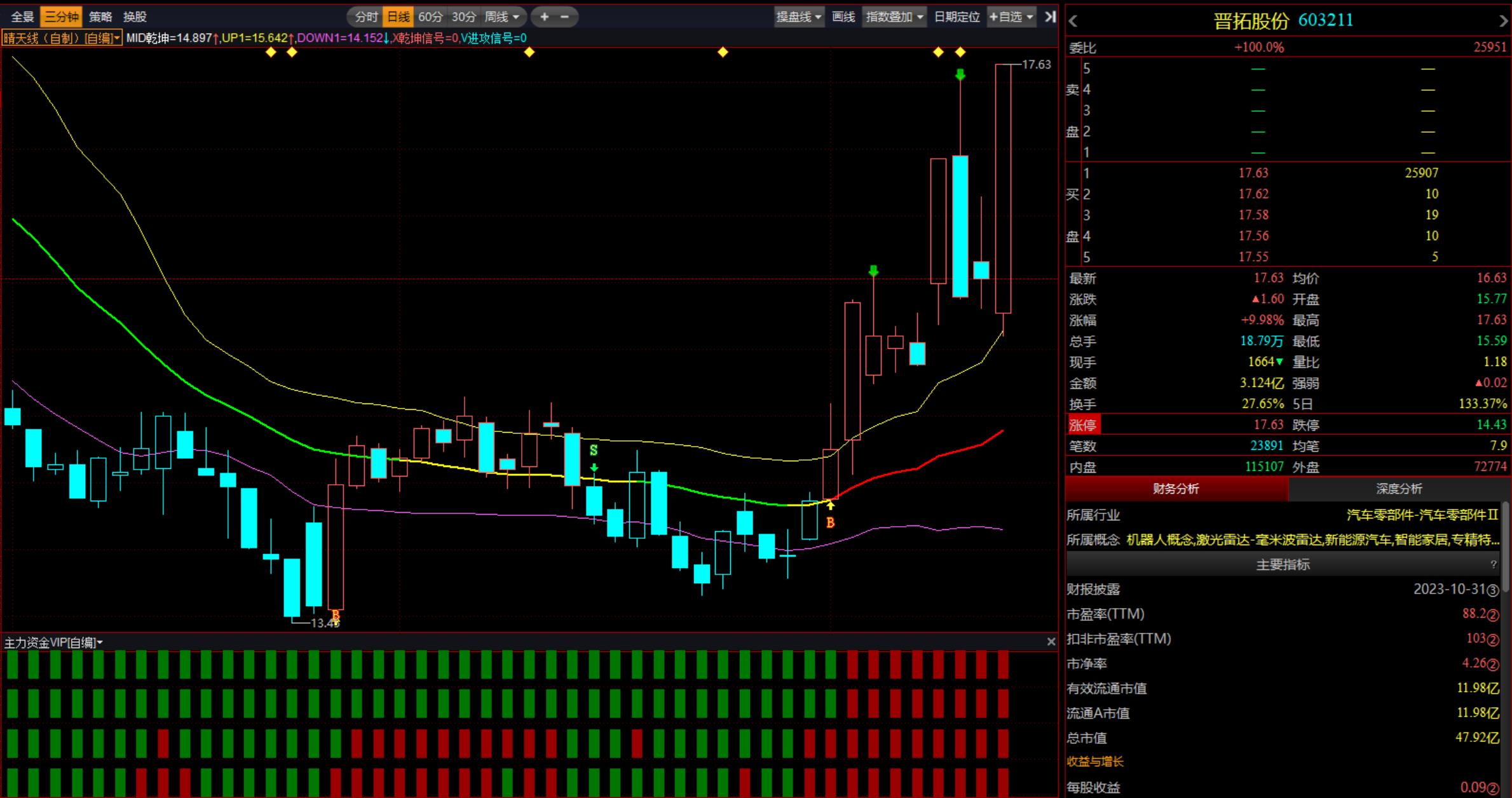Click the 日期定位 button

957,17
